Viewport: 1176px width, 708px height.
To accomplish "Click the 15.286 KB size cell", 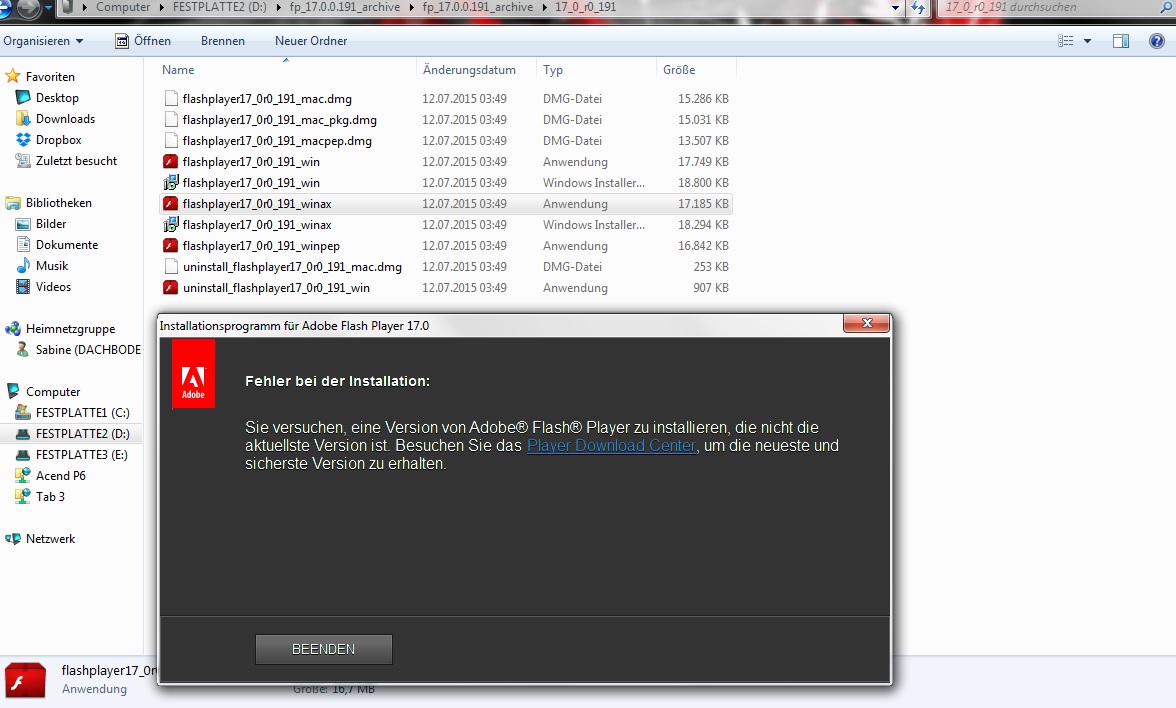I will pos(703,98).
